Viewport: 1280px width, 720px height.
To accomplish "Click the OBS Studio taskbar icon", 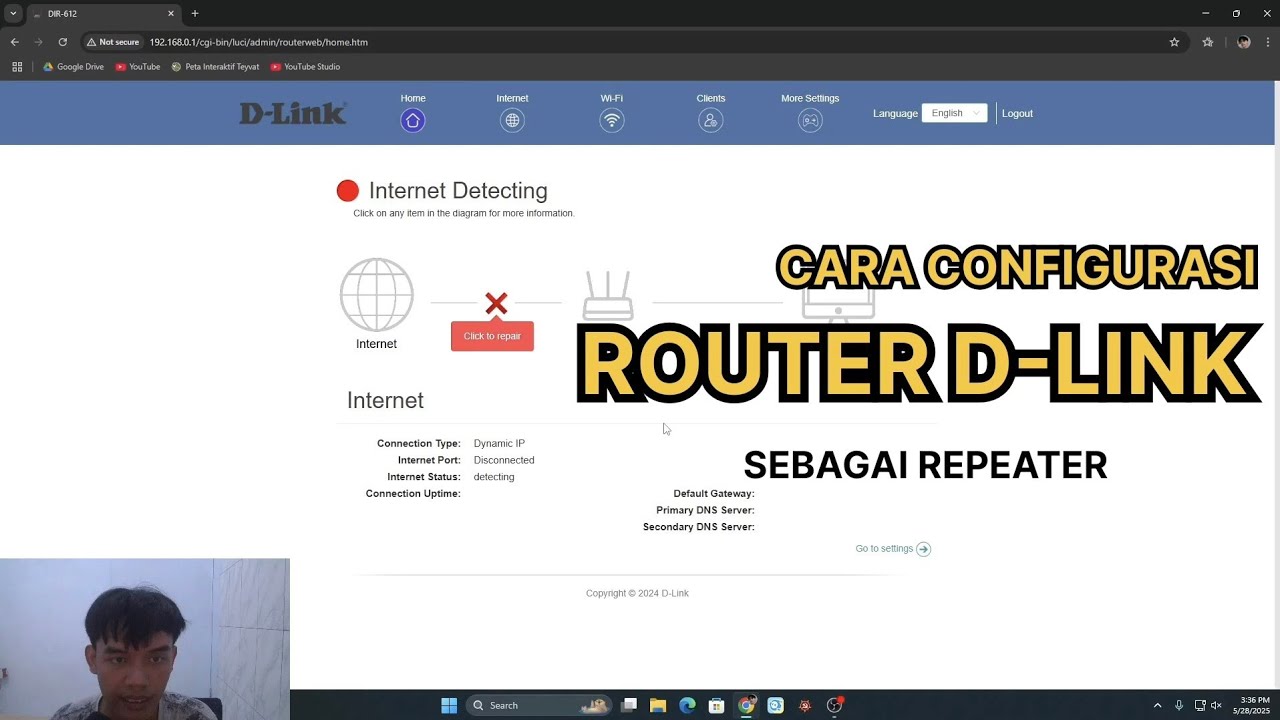I will [834, 705].
